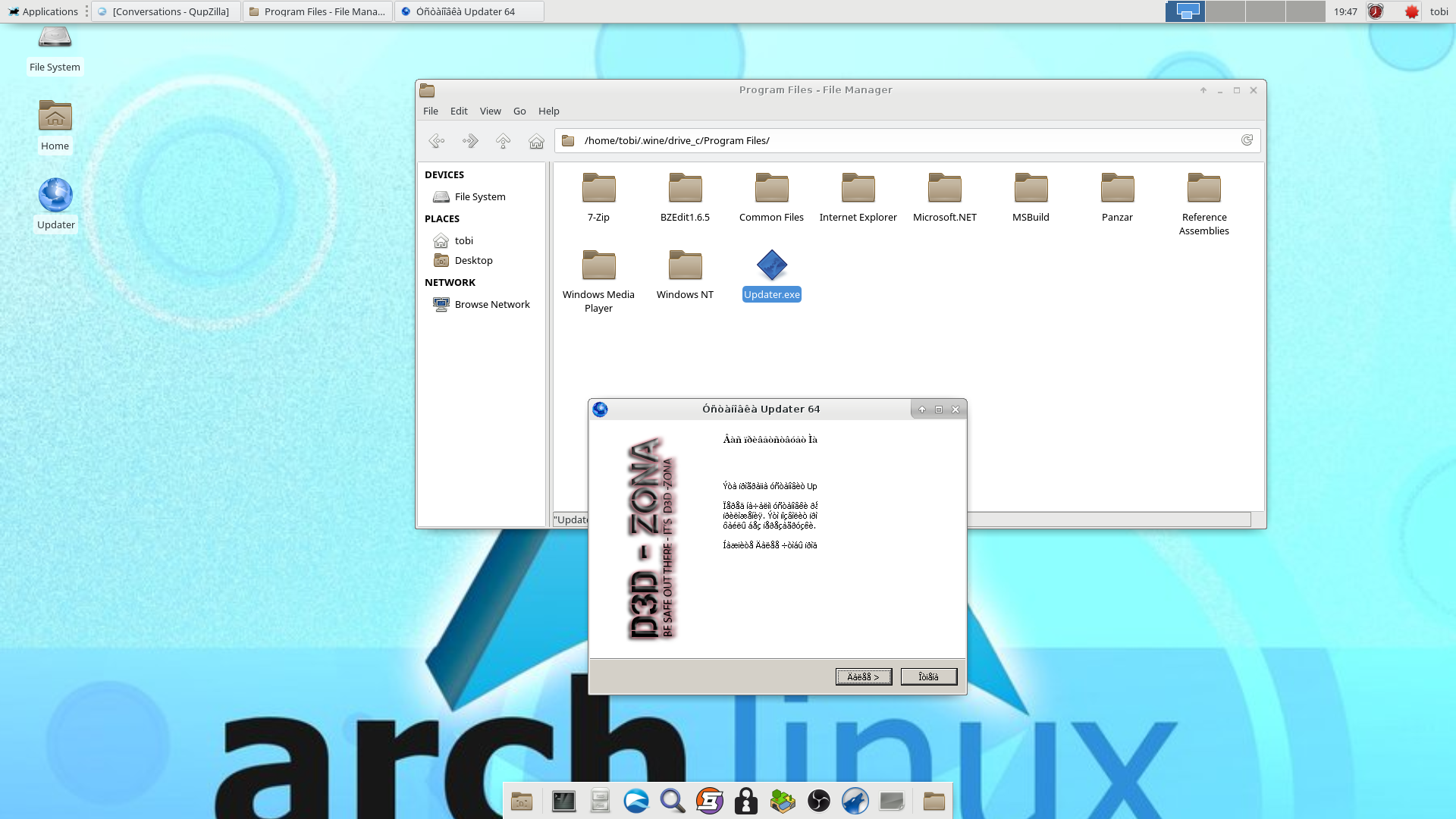Open tobi user menu in panel

point(1439,11)
